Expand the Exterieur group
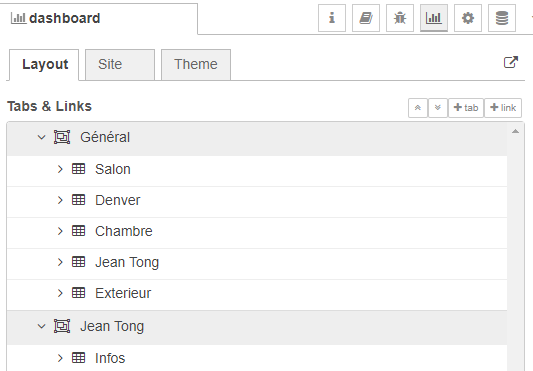 point(60,293)
